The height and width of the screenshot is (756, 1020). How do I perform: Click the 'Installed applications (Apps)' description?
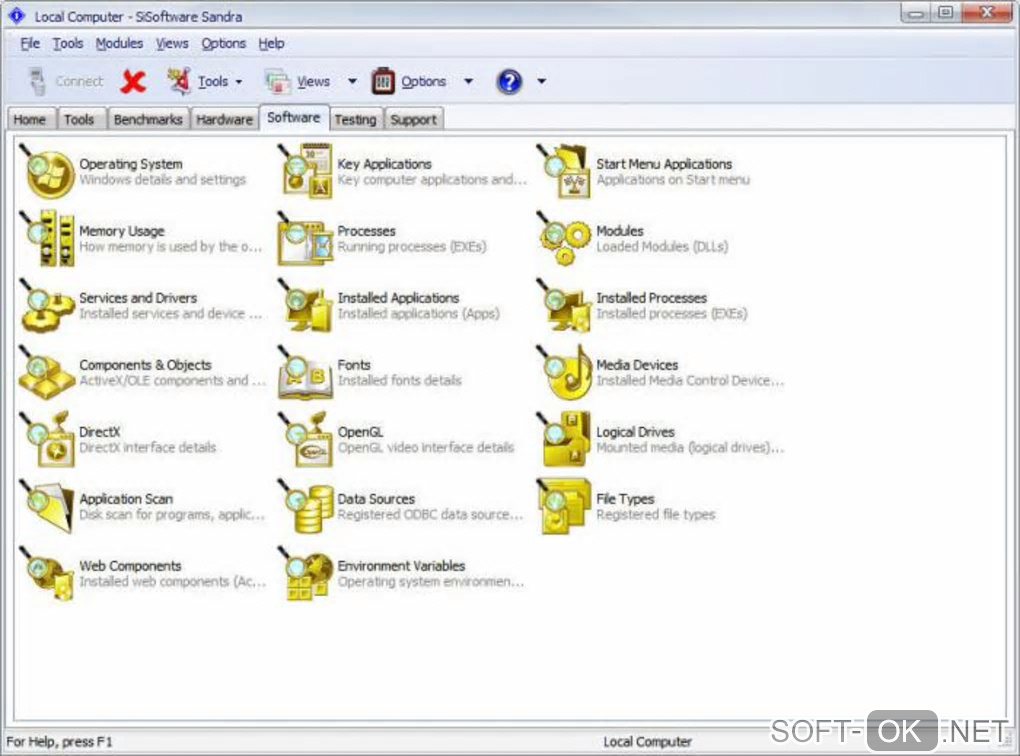tap(418, 314)
